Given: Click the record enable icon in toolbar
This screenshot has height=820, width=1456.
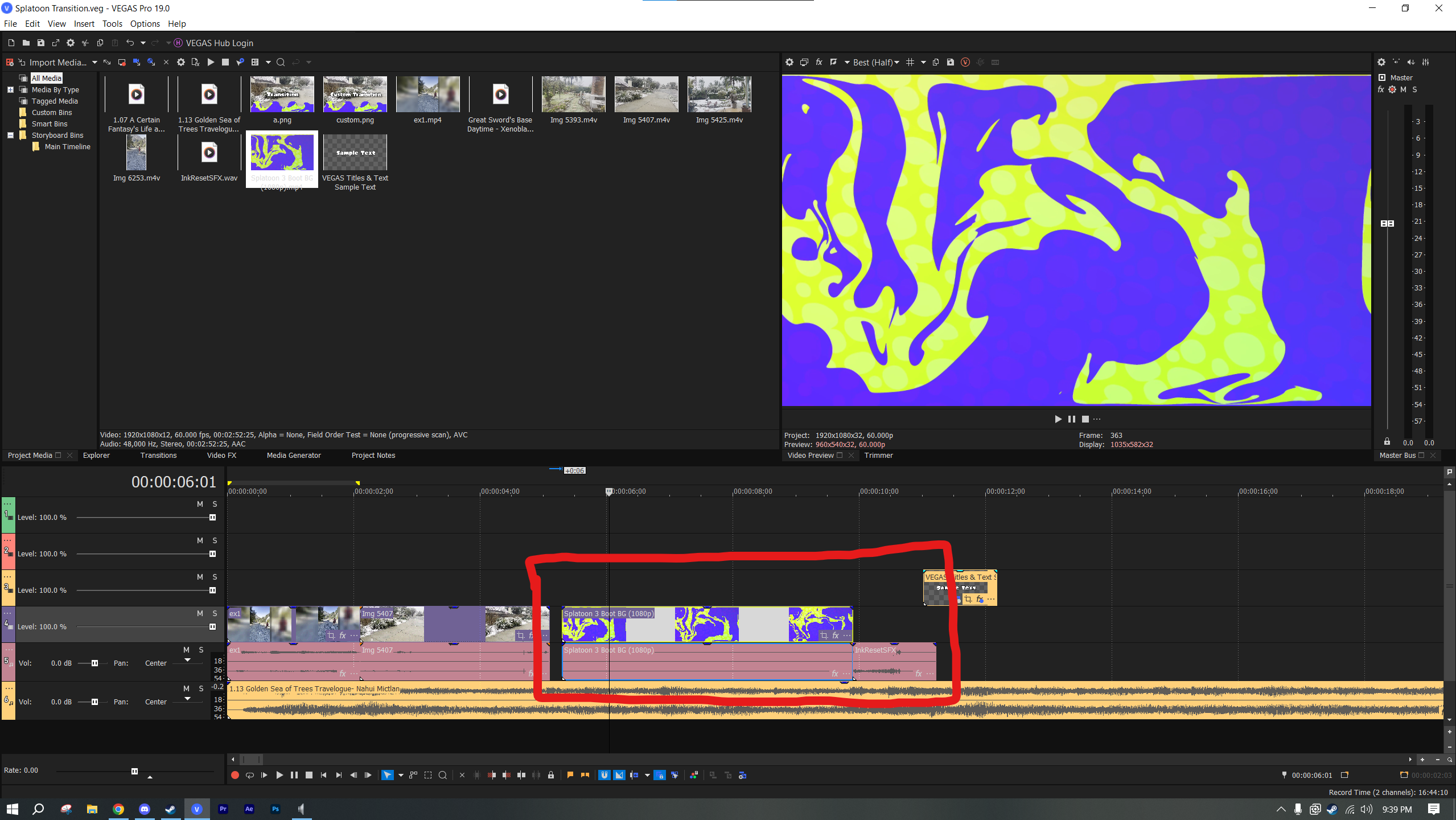Looking at the screenshot, I should [235, 775].
